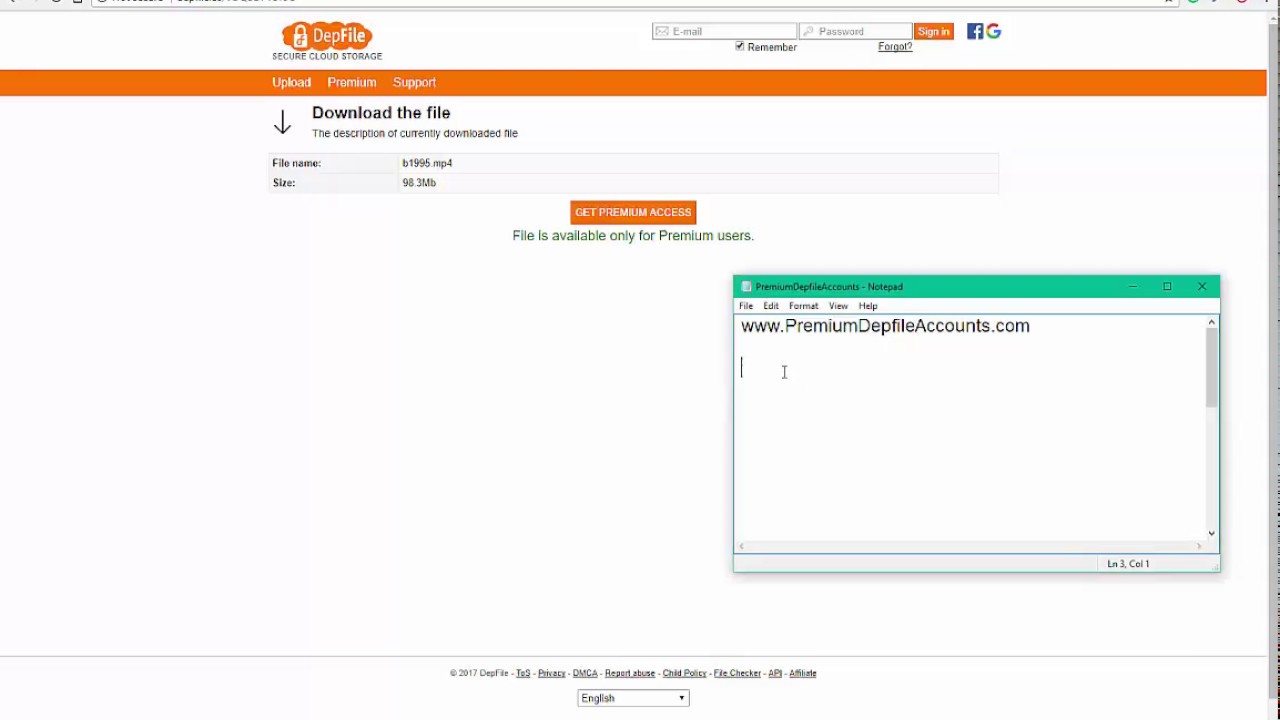1280x720 pixels.
Task: Open the Notepad File menu
Action: point(746,306)
